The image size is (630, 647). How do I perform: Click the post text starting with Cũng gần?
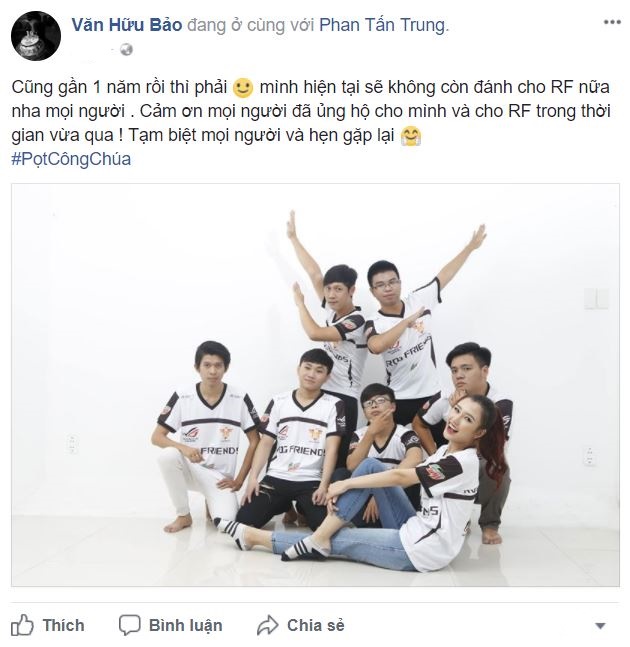tap(311, 111)
